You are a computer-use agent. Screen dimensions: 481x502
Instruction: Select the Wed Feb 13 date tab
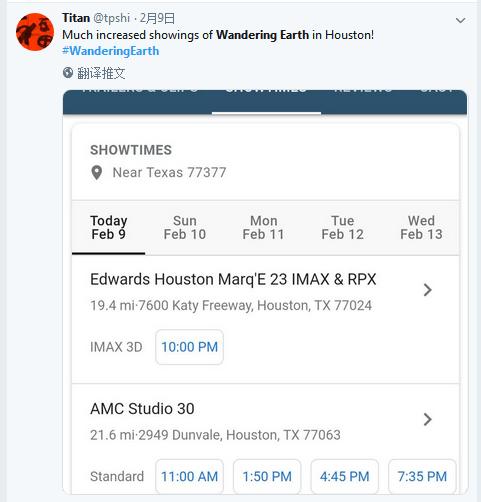click(x=421, y=228)
